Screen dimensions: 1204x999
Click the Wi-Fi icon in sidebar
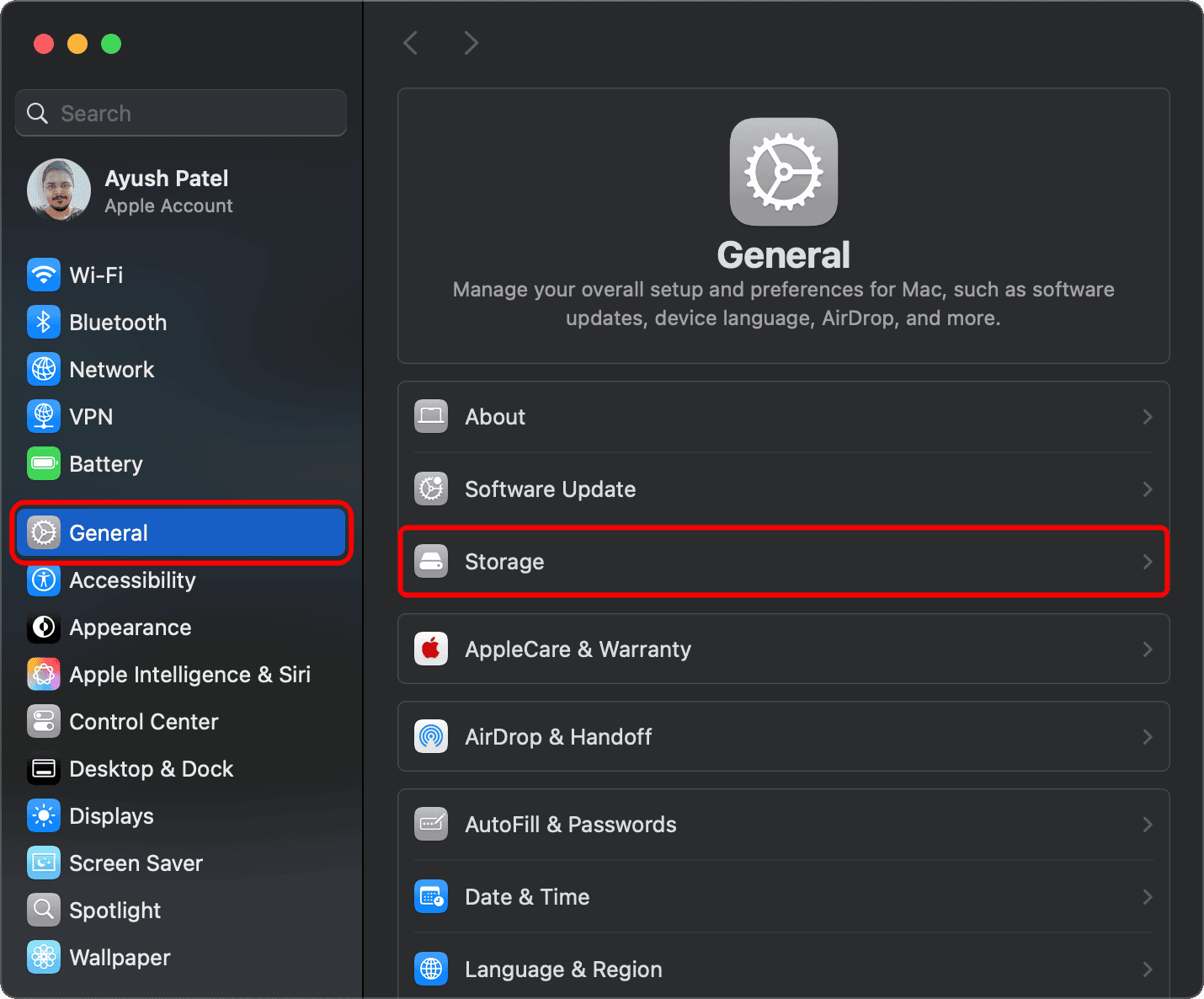(44, 275)
